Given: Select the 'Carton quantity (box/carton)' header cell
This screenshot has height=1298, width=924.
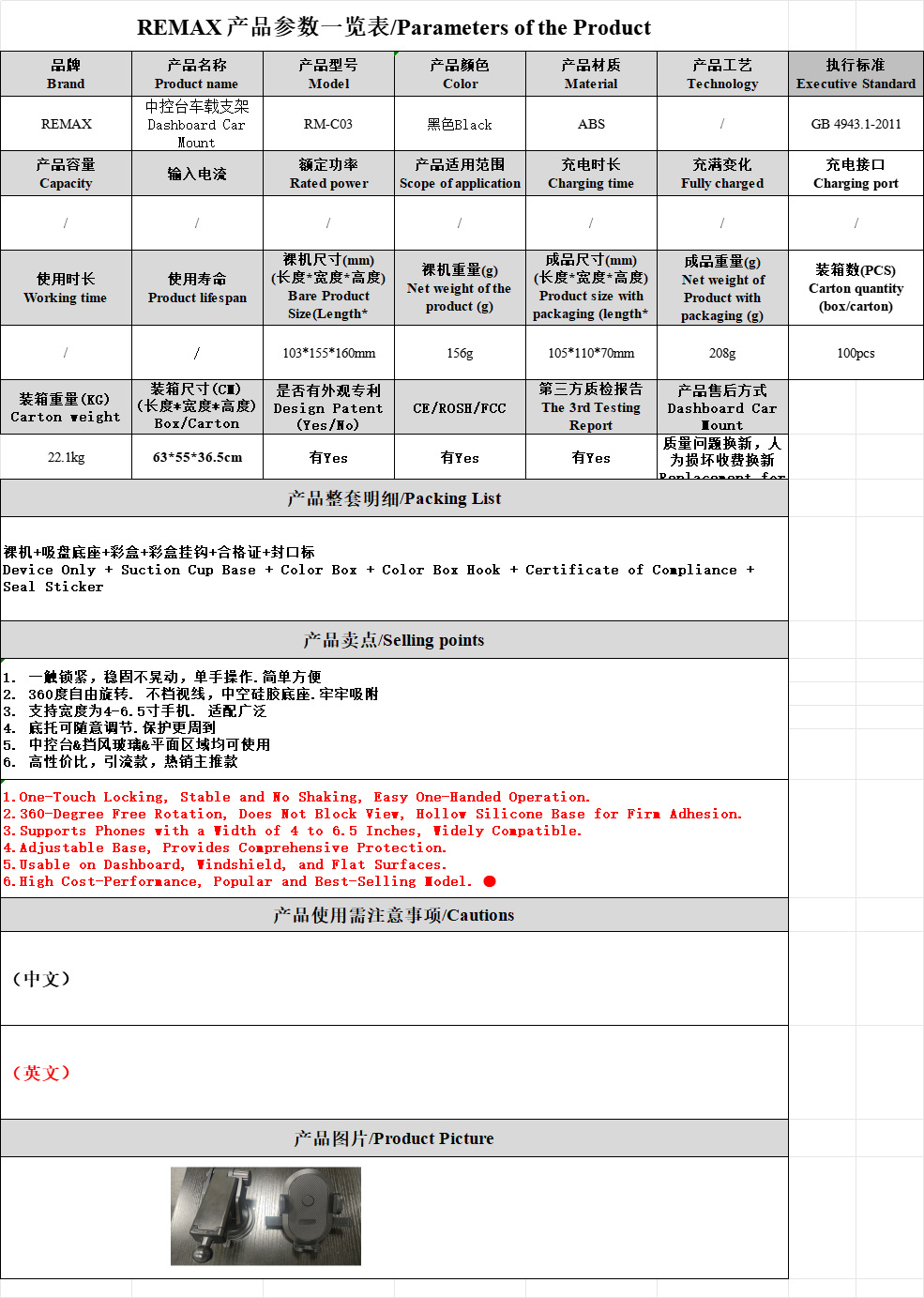Looking at the screenshot, I should [x=856, y=288].
